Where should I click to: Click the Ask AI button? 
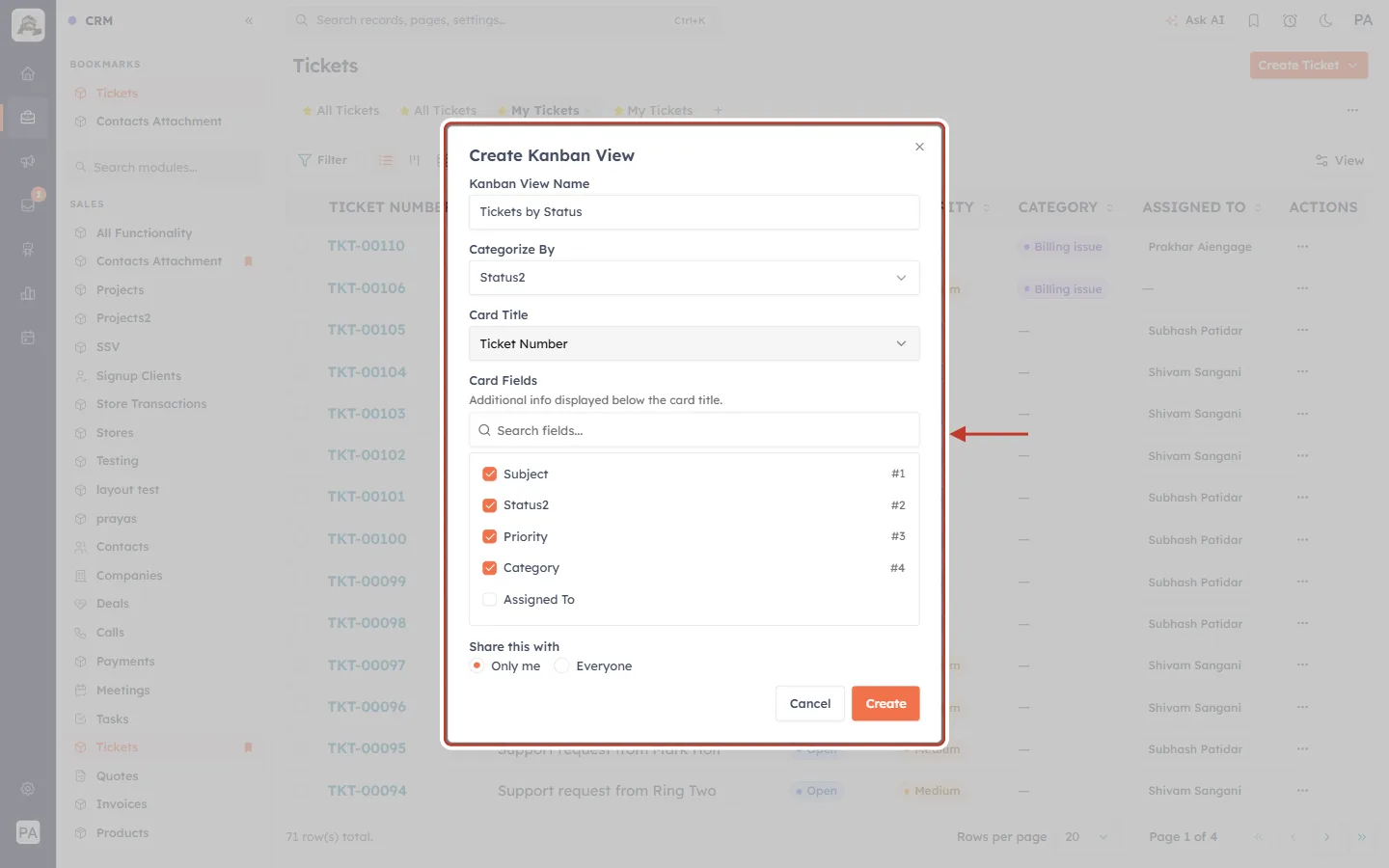1195,20
